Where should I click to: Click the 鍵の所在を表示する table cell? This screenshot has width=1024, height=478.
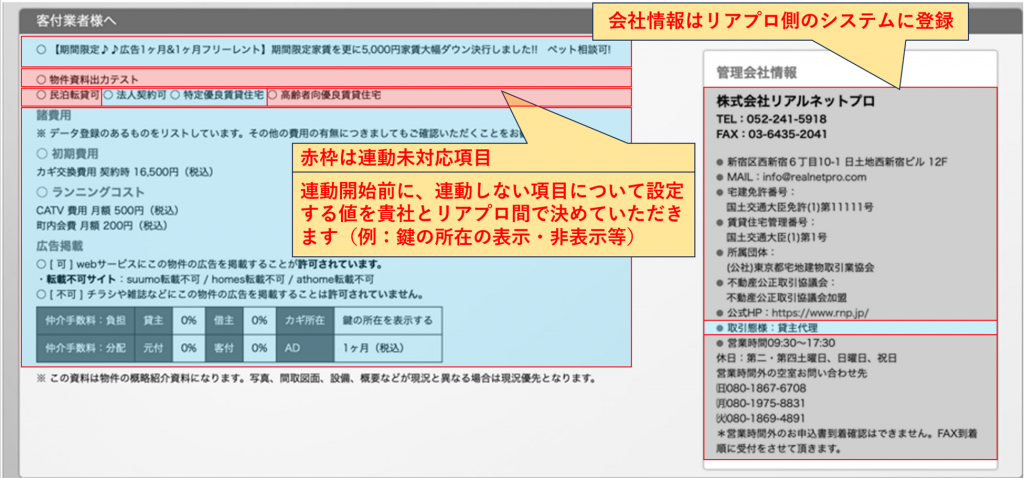388,321
